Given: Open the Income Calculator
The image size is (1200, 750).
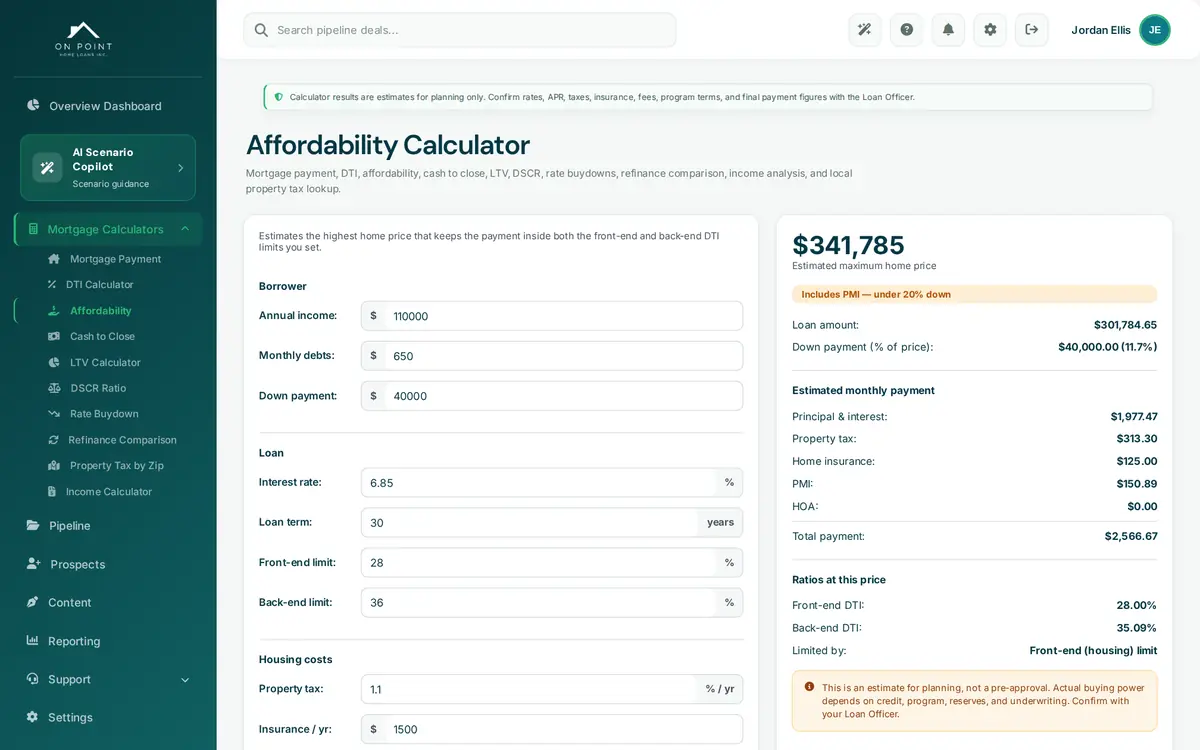Looking at the screenshot, I should click(x=108, y=492).
